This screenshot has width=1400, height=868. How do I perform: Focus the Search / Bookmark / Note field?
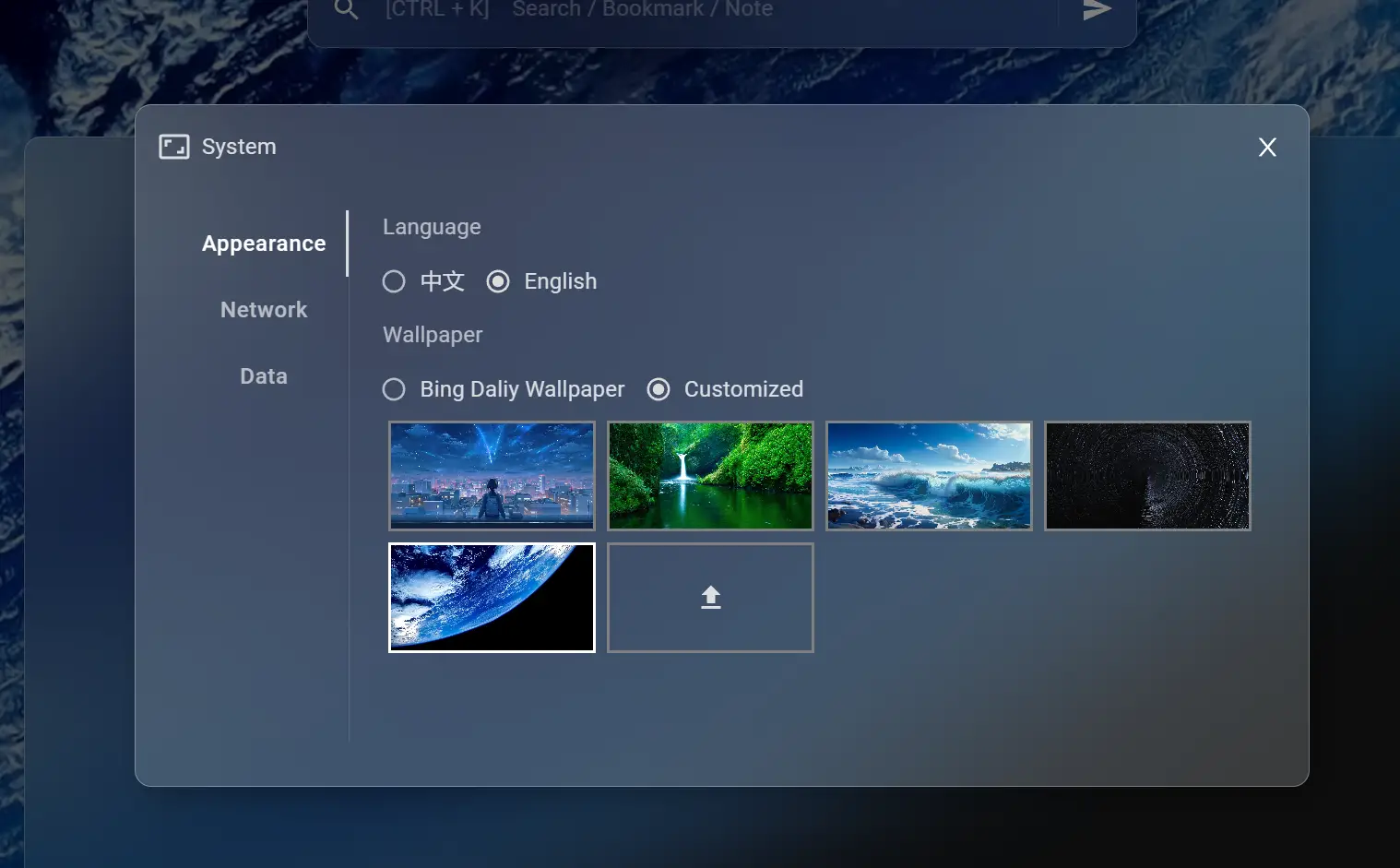(784, 10)
